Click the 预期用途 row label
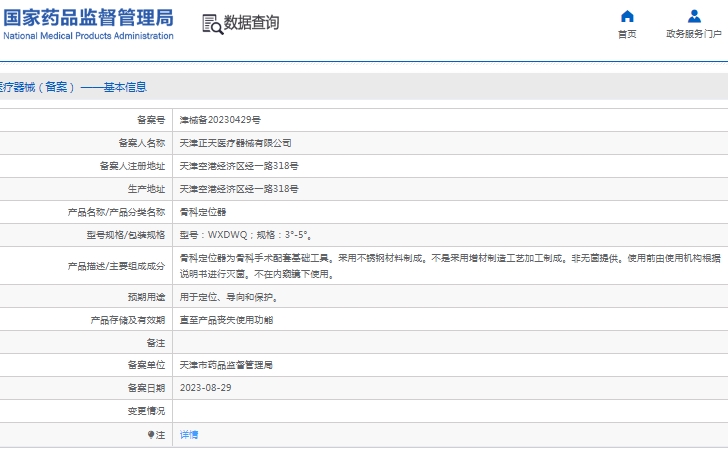Viewport: 728px width, 455px height. [146, 297]
